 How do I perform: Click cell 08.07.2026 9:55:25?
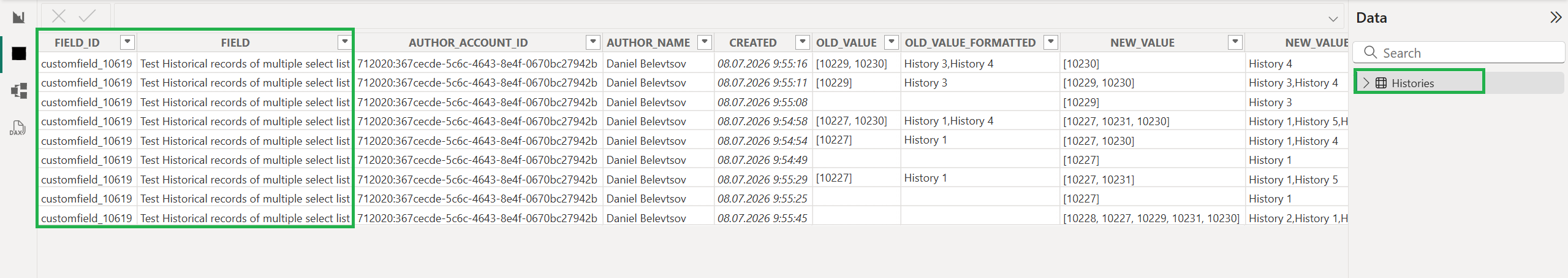(762, 198)
